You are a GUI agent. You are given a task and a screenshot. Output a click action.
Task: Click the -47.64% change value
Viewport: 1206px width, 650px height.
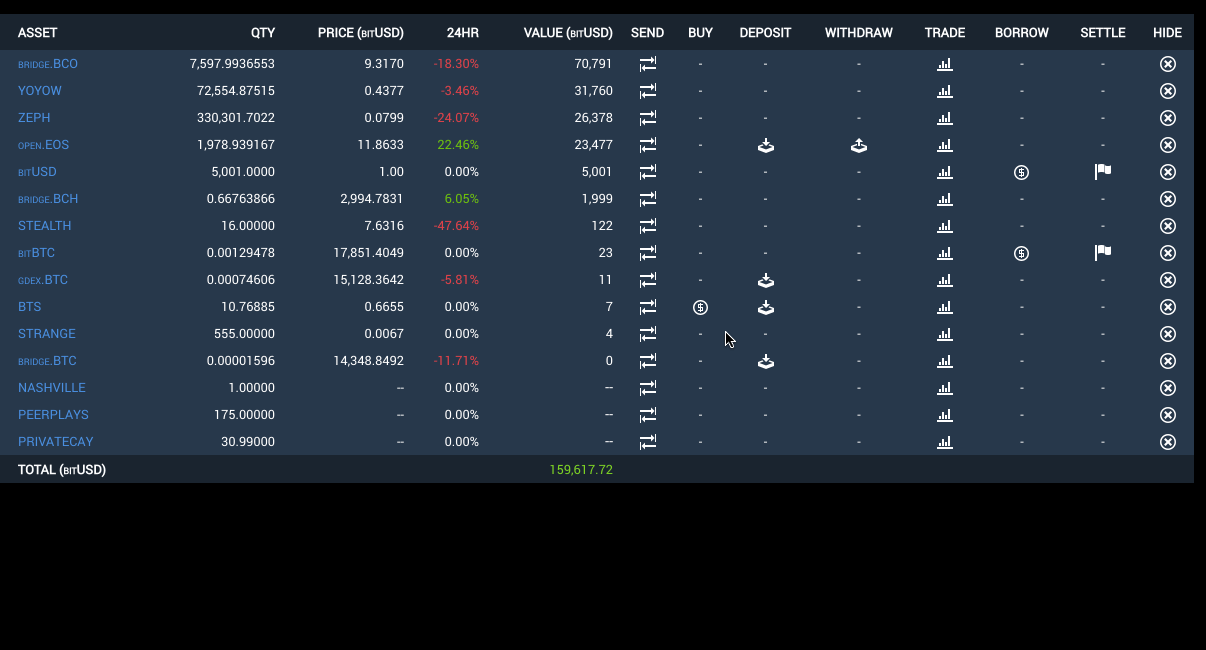(456, 226)
